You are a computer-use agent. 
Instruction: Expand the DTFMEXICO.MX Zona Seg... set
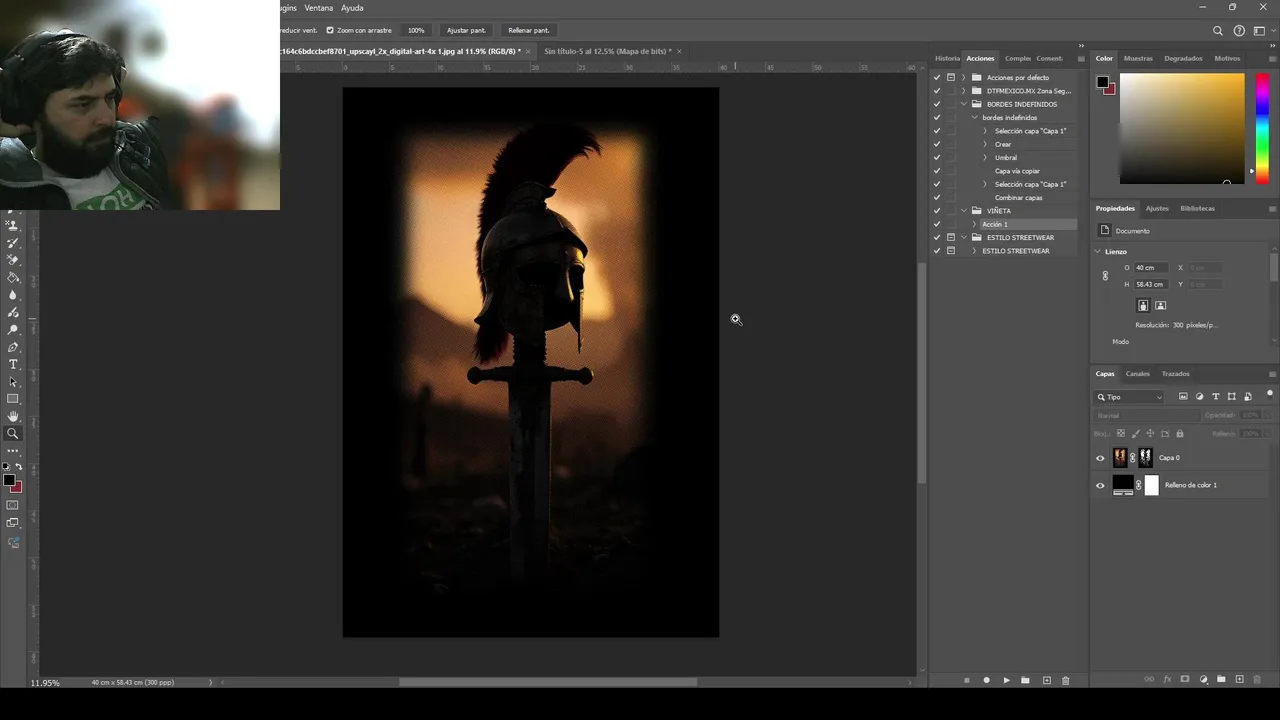coord(964,91)
